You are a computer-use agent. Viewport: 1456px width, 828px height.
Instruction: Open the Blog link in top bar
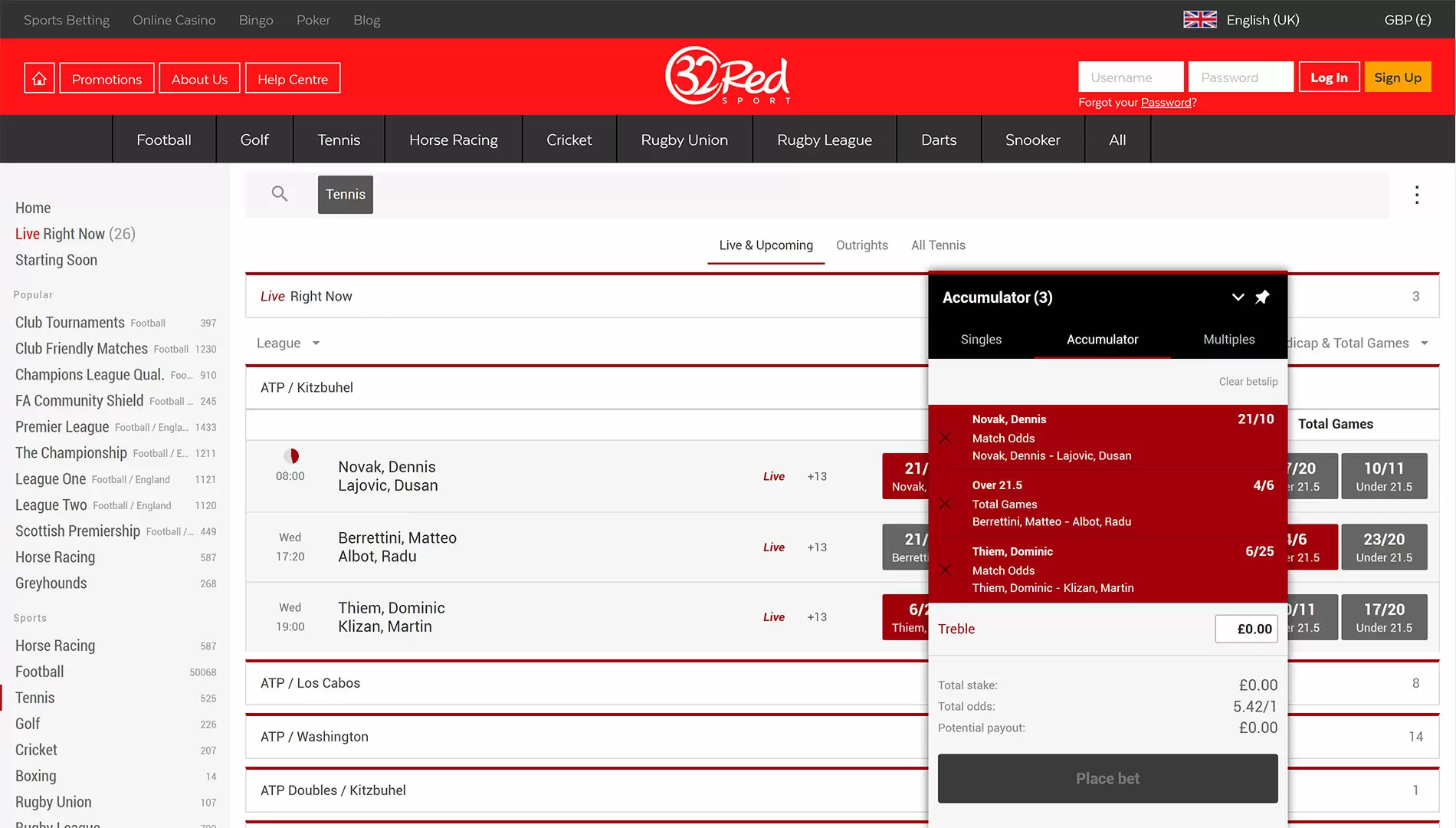click(366, 20)
